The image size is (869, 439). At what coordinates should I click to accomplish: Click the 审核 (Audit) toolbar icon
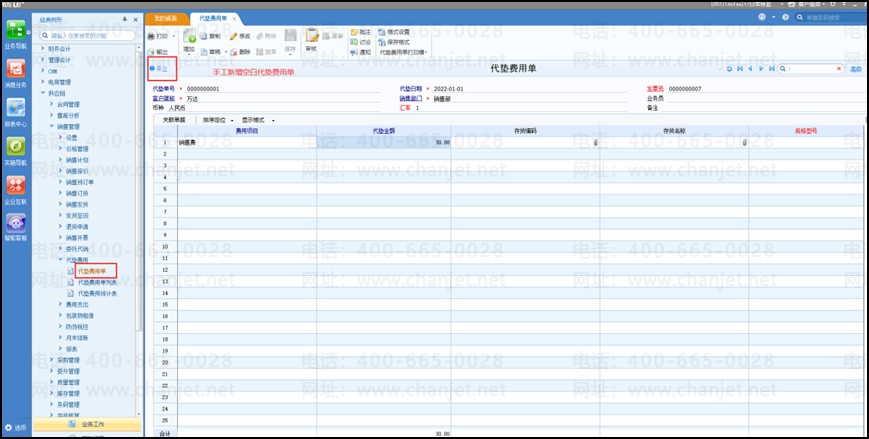pos(311,38)
